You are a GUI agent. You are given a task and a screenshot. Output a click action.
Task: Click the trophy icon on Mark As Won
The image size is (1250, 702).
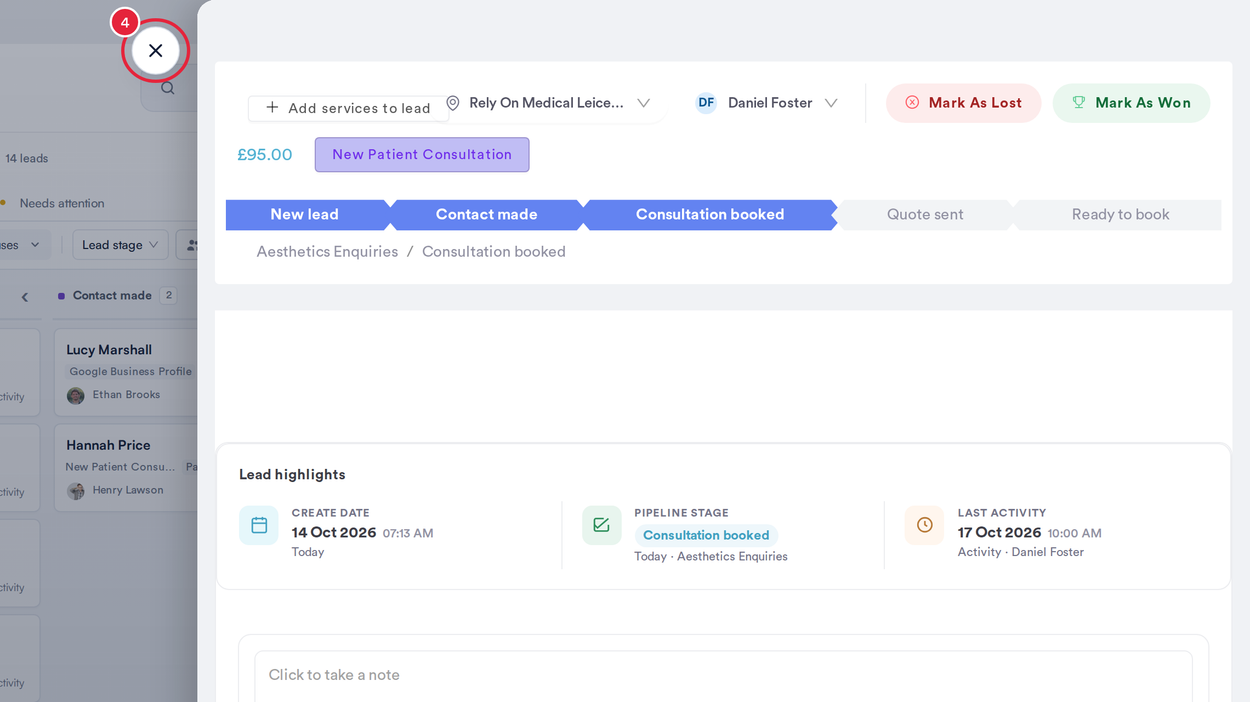1079,102
